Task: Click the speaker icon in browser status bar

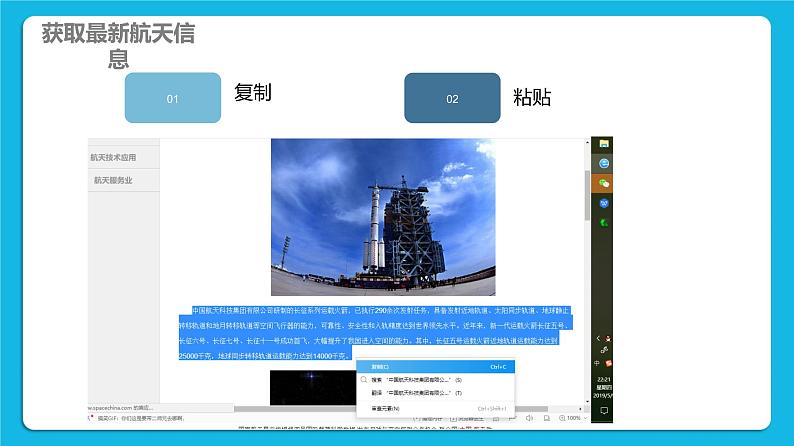Action: 529,418
